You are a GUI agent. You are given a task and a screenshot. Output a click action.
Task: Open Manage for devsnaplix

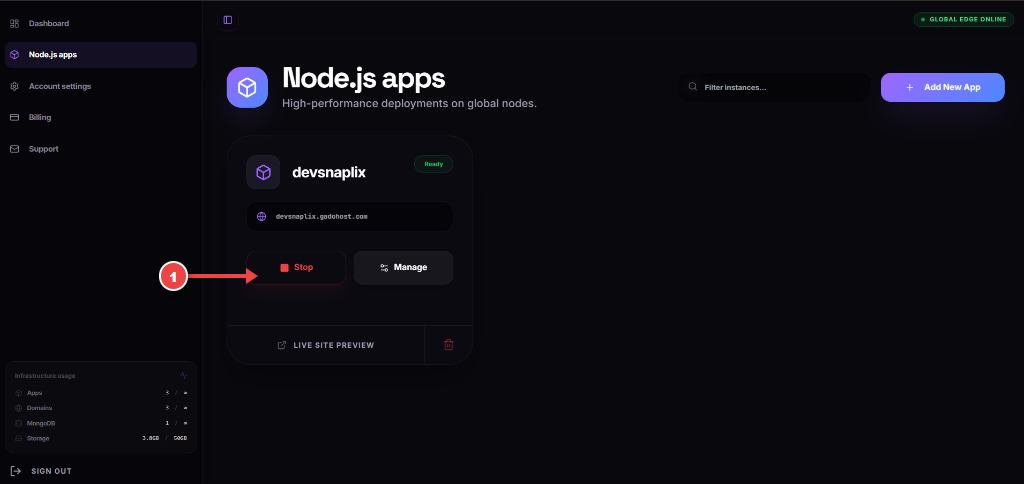click(x=404, y=268)
